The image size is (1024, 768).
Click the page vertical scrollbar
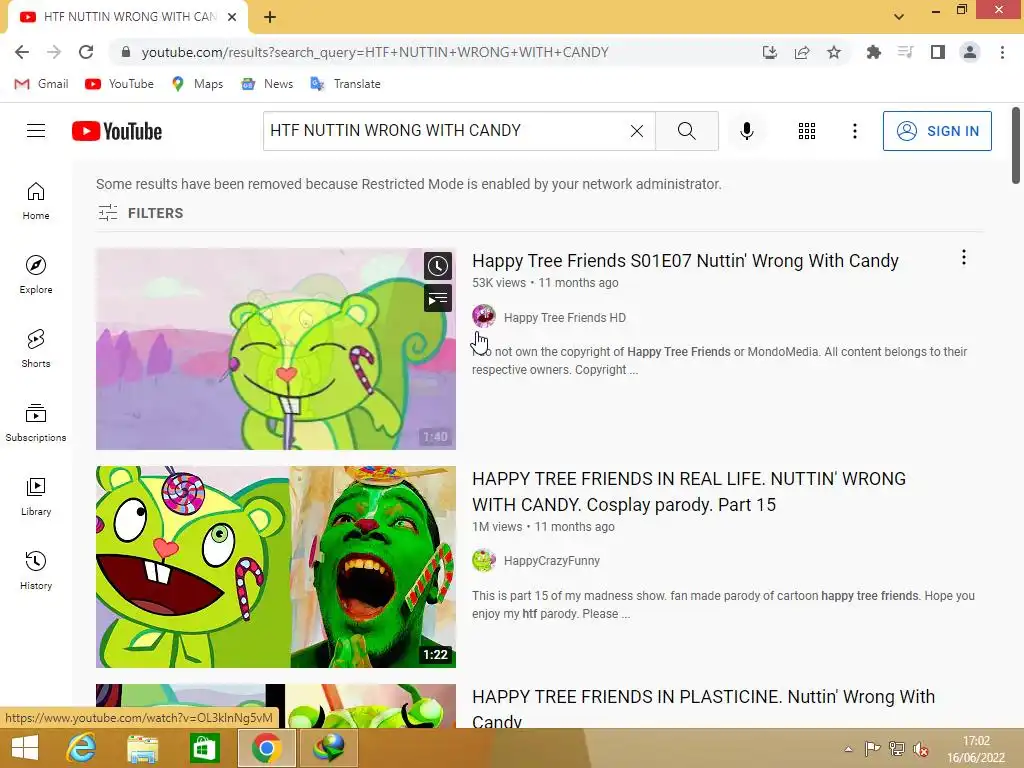(1016, 145)
